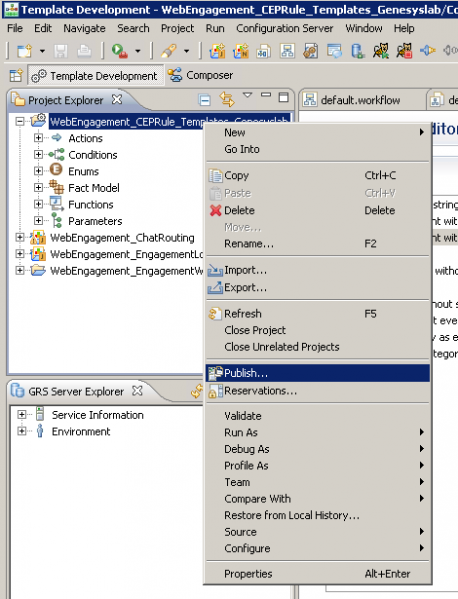
Task: Select the WebEngagement_ChatRouting project
Action: click(x=122, y=238)
